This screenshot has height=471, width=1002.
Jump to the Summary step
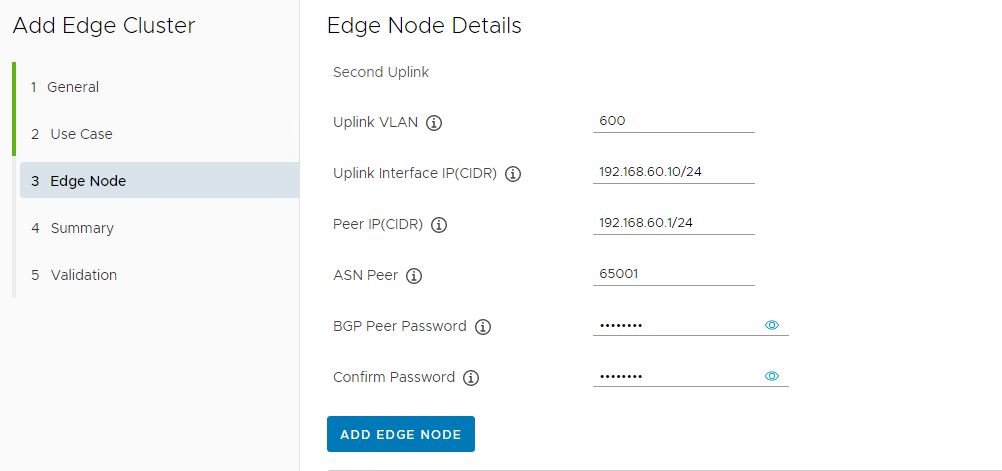[x=81, y=228]
